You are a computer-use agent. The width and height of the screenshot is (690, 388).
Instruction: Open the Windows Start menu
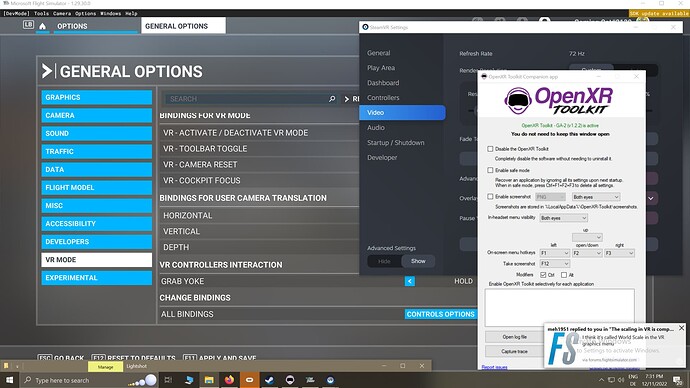9,380
